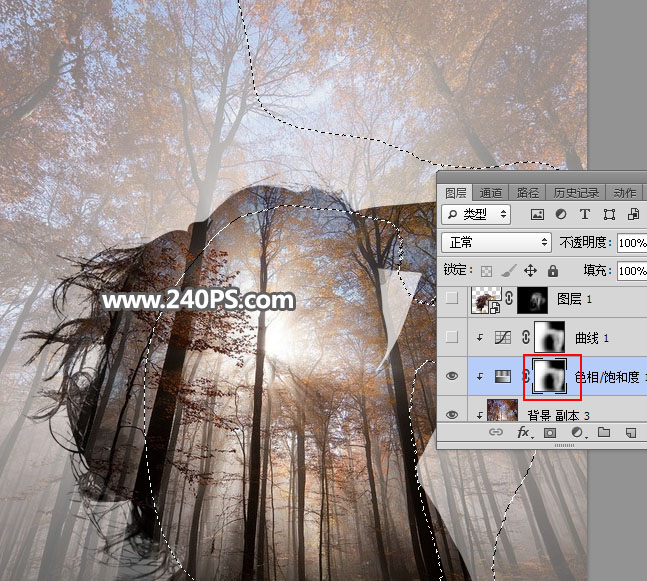647x581 pixels.
Task: Click mask link chain on 图层 1
Action: click(x=509, y=298)
